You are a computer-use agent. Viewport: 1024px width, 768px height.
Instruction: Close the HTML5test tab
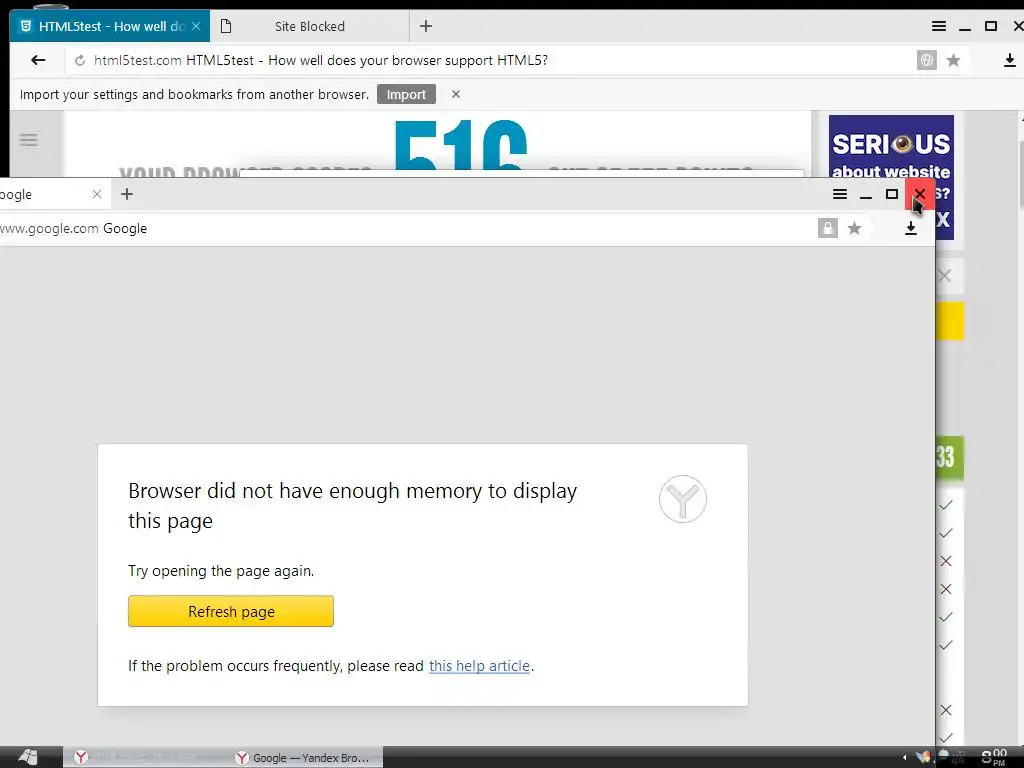[196, 27]
